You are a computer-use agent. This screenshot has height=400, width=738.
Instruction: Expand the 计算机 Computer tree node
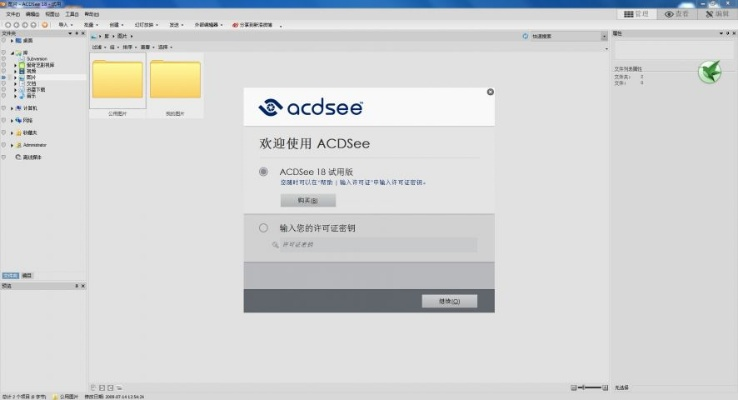12,109
